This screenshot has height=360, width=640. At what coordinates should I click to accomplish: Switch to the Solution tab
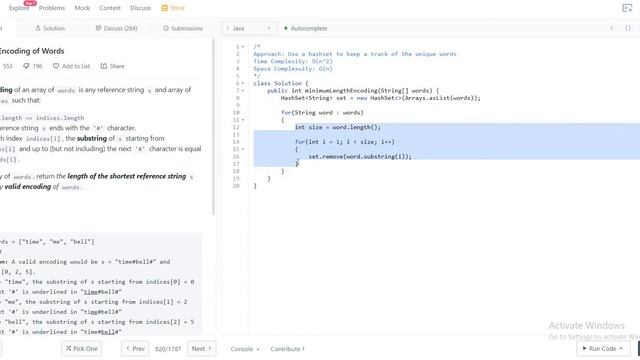pyautogui.click(x=50, y=28)
